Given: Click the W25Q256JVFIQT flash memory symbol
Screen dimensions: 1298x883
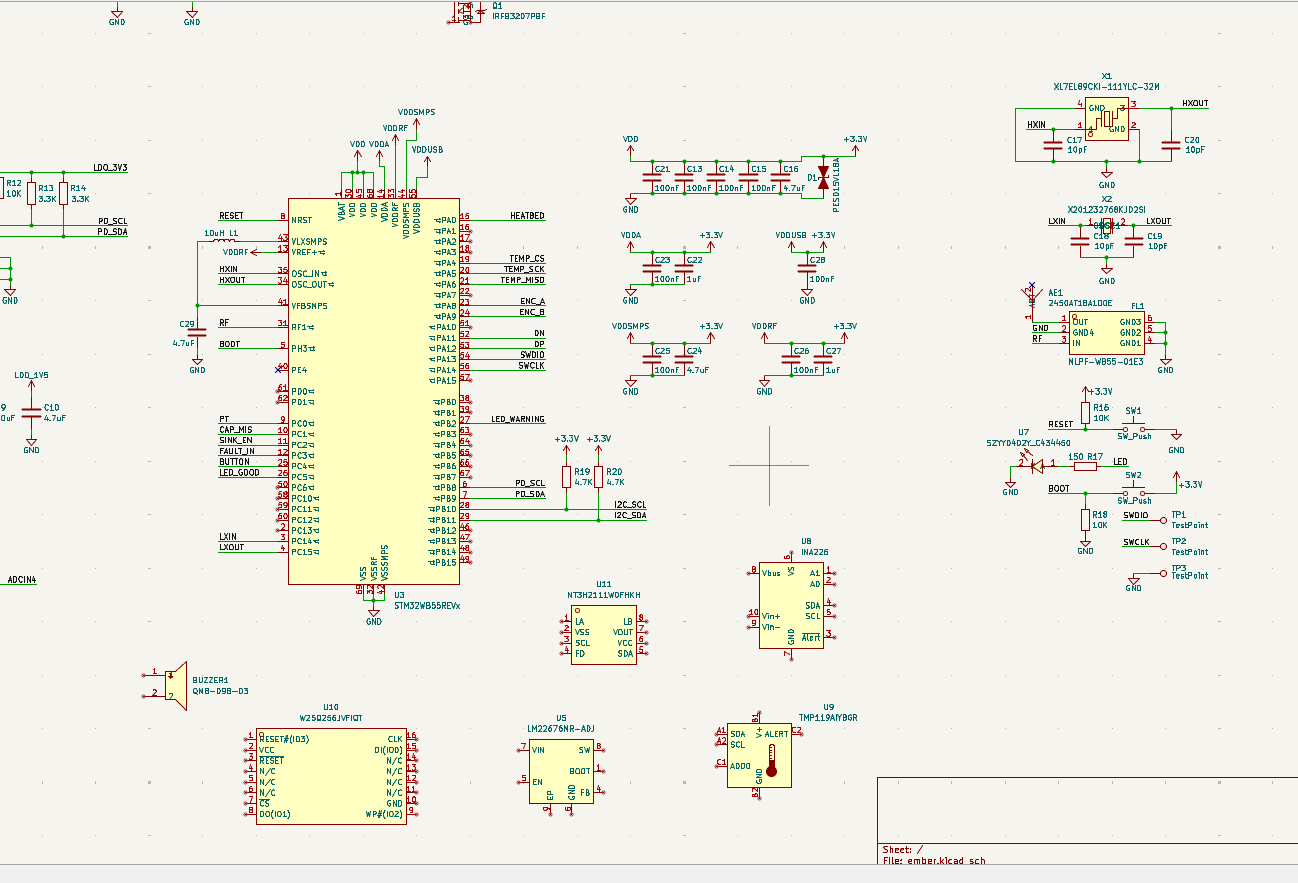Looking at the screenshot, I should click(x=331, y=775).
